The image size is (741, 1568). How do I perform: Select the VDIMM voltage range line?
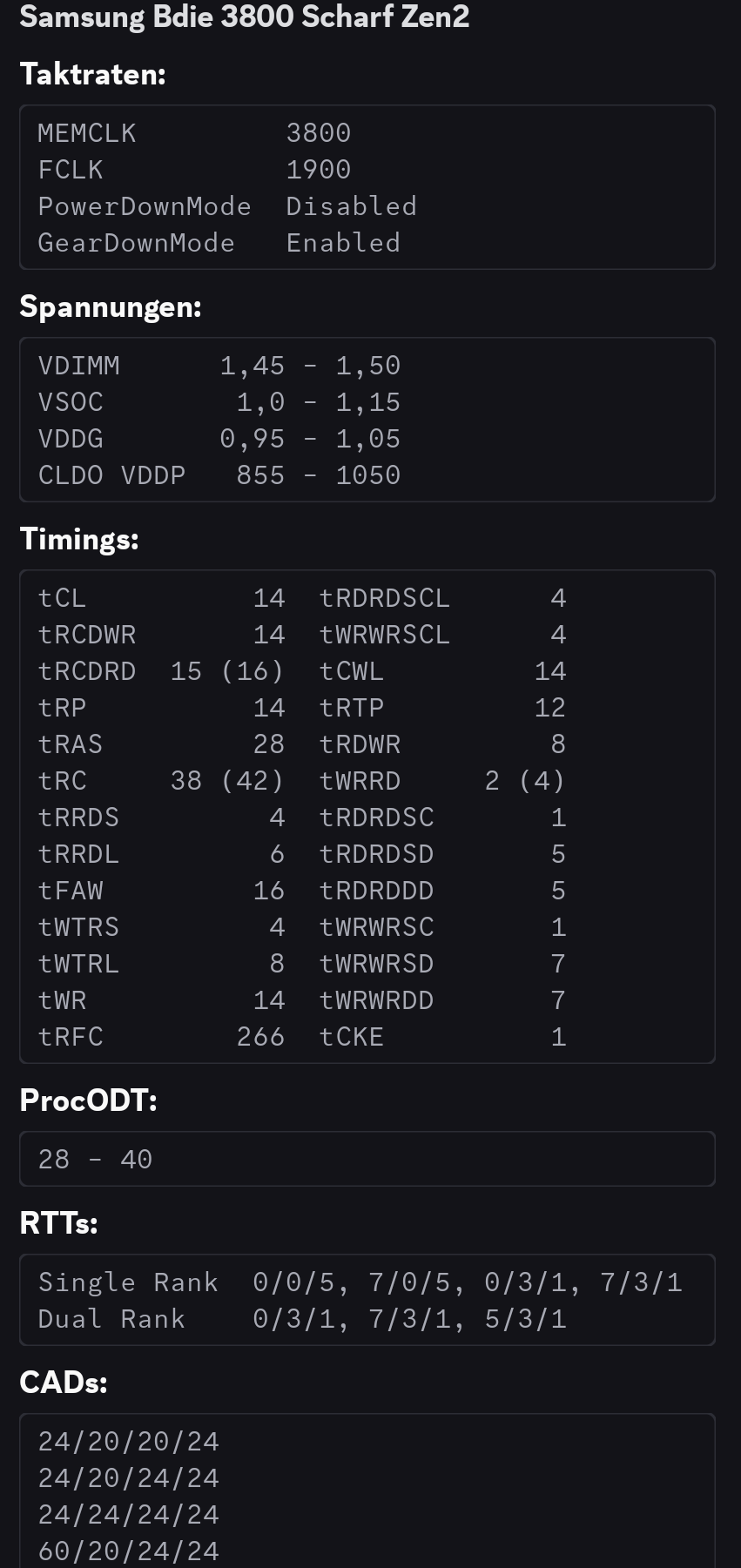pyautogui.click(x=219, y=365)
